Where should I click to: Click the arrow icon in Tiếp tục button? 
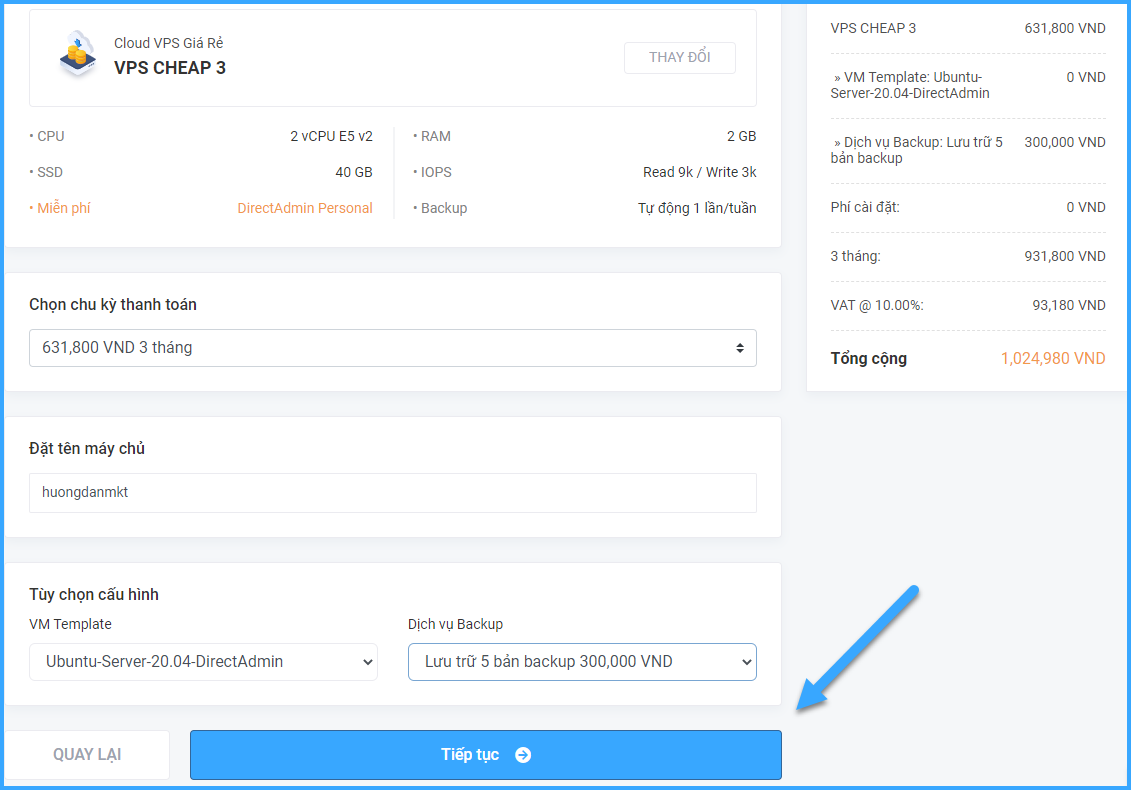point(523,755)
